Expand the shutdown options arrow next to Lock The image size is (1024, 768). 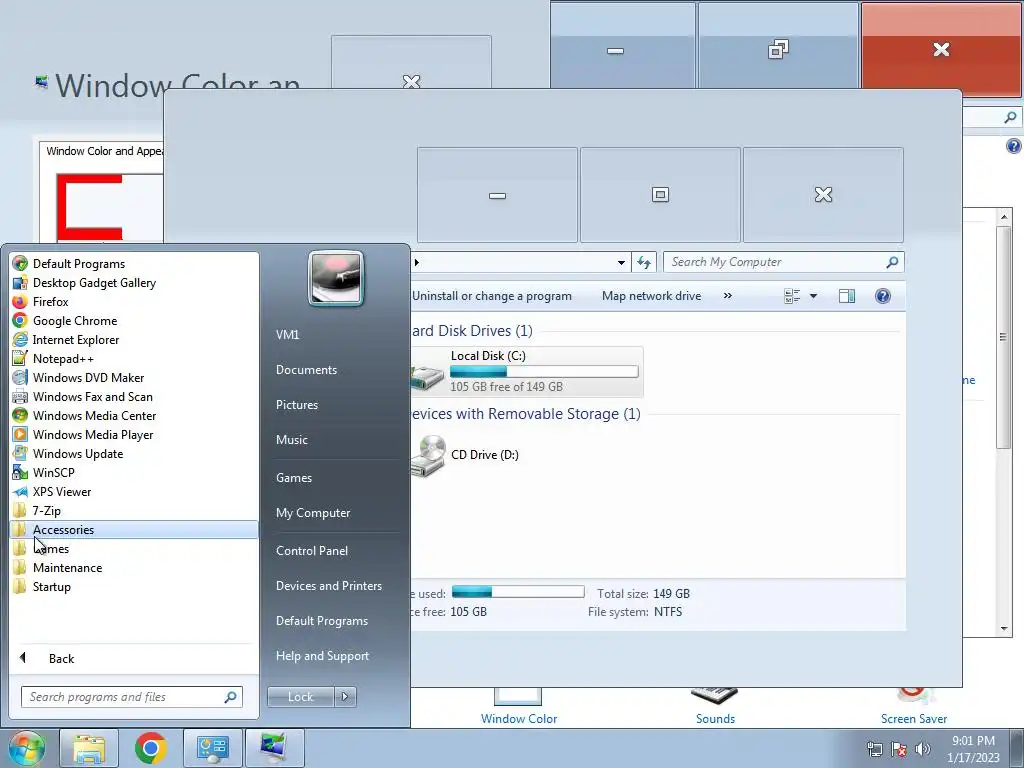point(345,697)
